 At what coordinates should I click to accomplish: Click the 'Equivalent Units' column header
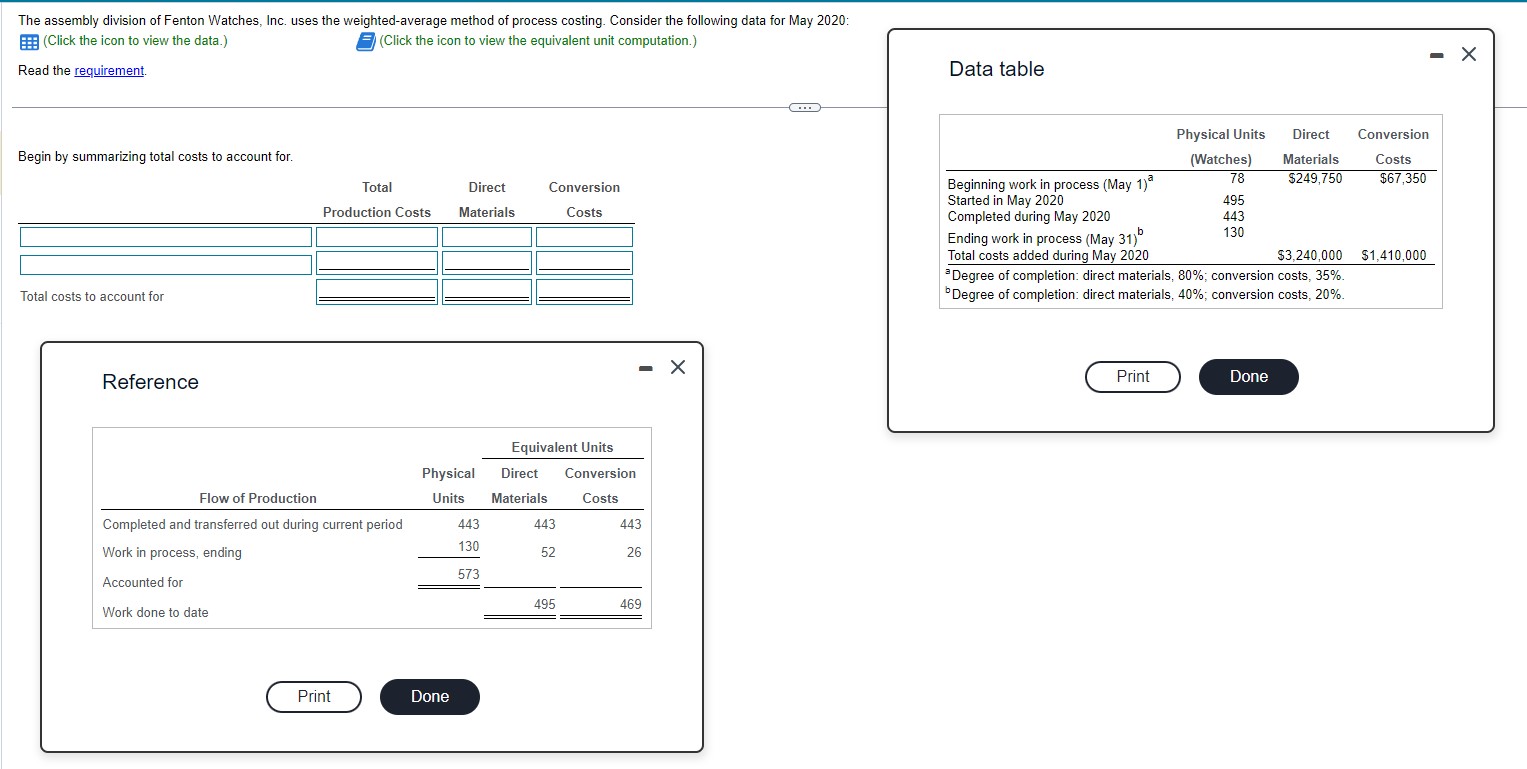pos(562,448)
